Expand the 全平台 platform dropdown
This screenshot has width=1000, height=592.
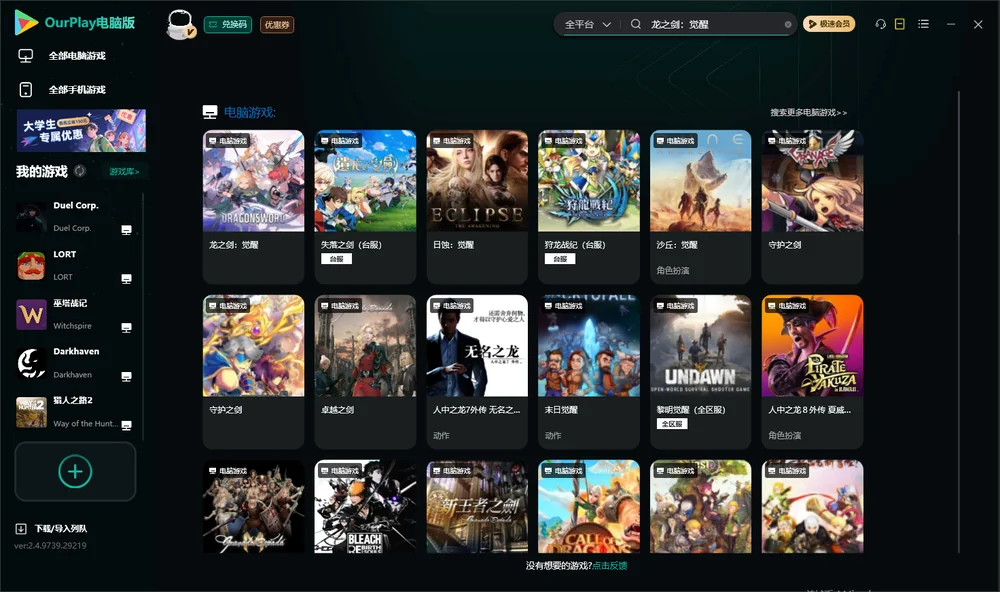588,25
